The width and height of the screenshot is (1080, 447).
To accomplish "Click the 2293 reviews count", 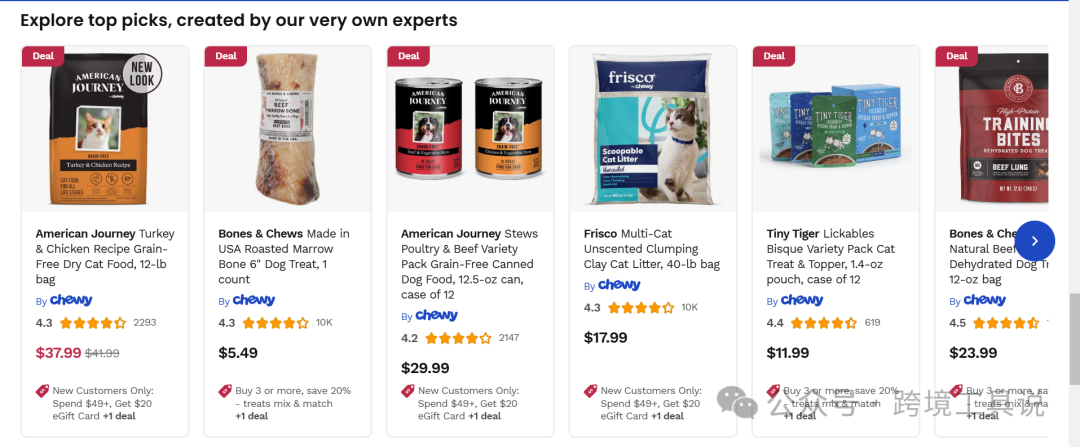I will pos(145,323).
